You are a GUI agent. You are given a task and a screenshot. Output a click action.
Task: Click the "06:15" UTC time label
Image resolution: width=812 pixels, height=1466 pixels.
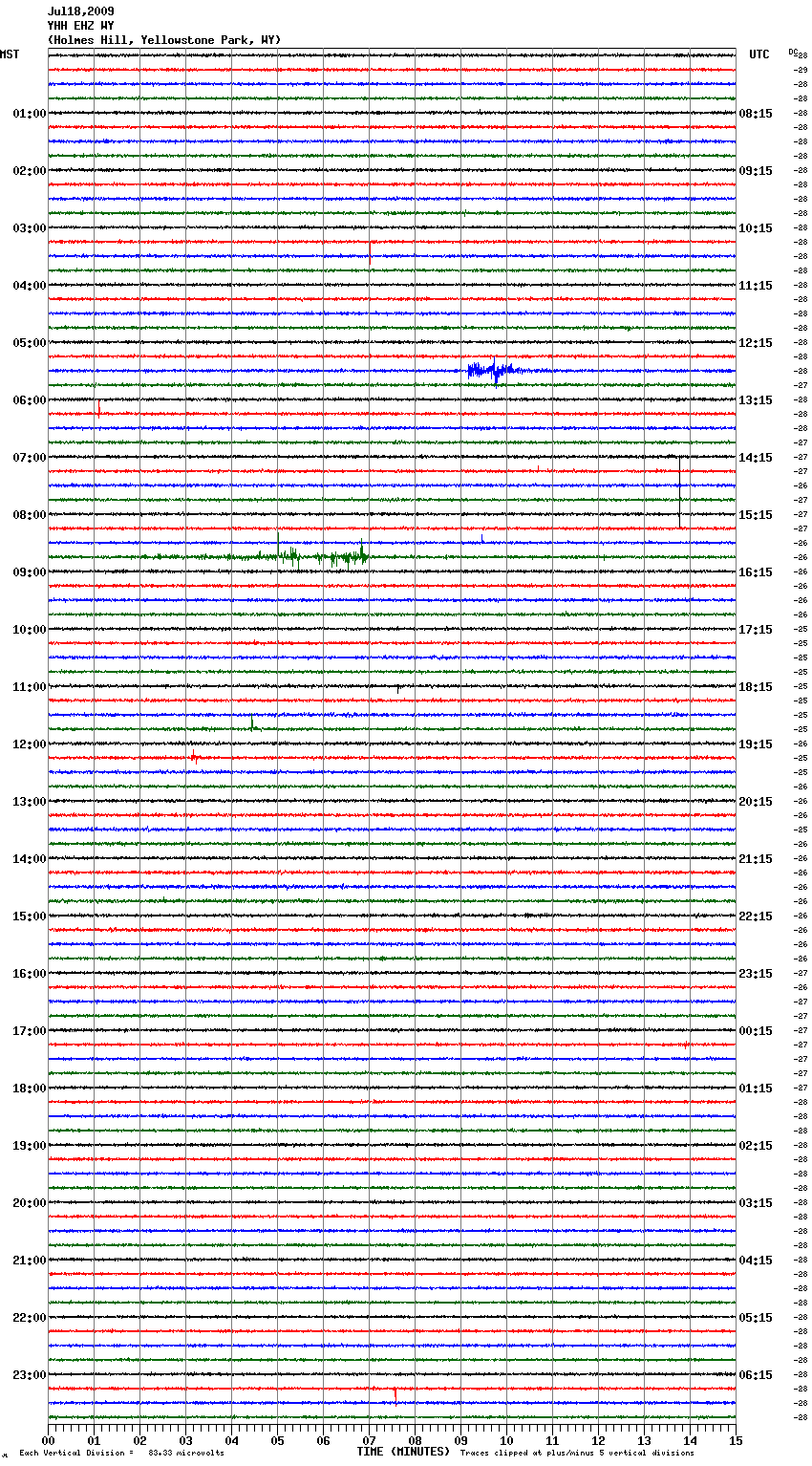pyautogui.click(x=756, y=1375)
